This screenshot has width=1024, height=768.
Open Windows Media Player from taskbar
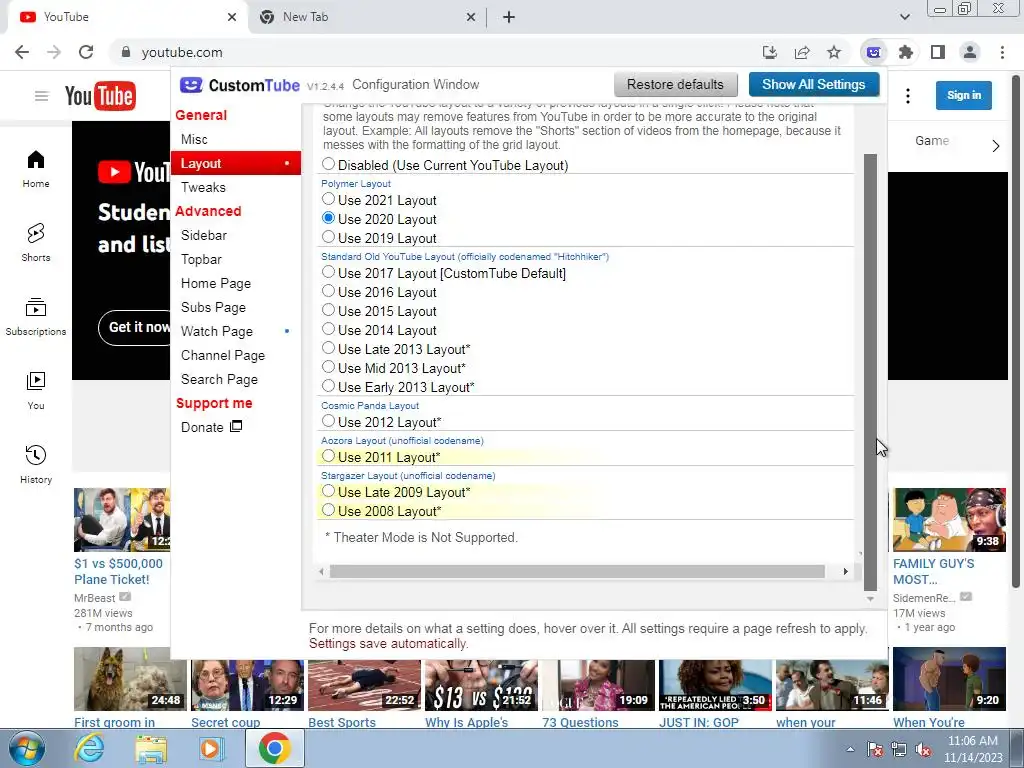[x=211, y=748]
